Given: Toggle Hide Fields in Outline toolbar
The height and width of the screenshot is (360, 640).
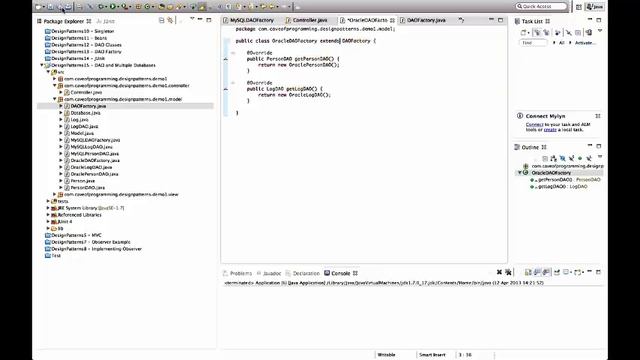Looking at the screenshot, I should [x=562, y=158].
